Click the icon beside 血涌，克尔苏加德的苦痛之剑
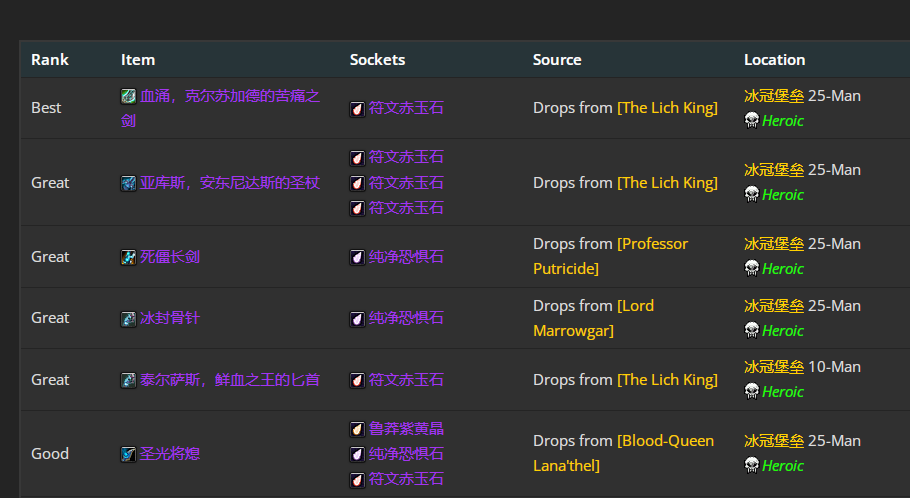Image resolution: width=910 pixels, height=498 pixels. [x=128, y=96]
